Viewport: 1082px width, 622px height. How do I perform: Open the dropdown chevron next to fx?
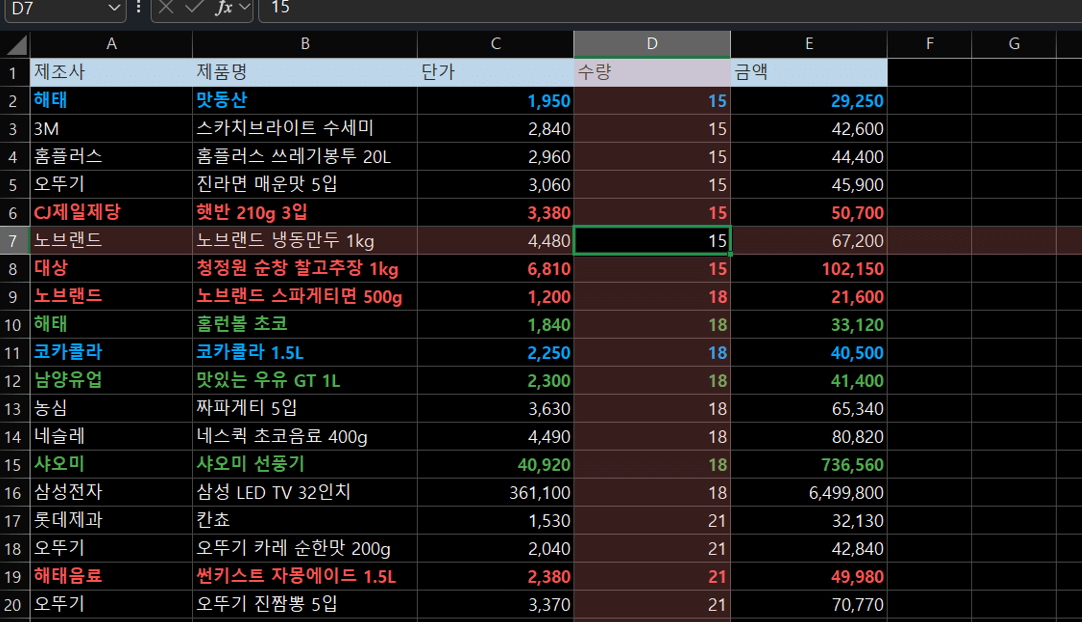244,7
